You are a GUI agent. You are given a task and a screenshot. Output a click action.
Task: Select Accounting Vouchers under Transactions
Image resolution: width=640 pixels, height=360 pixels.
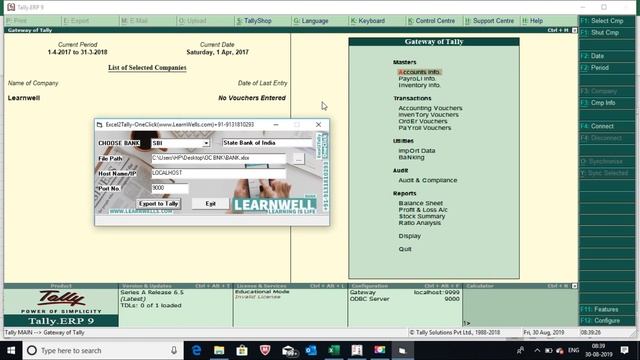(x=430, y=108)
